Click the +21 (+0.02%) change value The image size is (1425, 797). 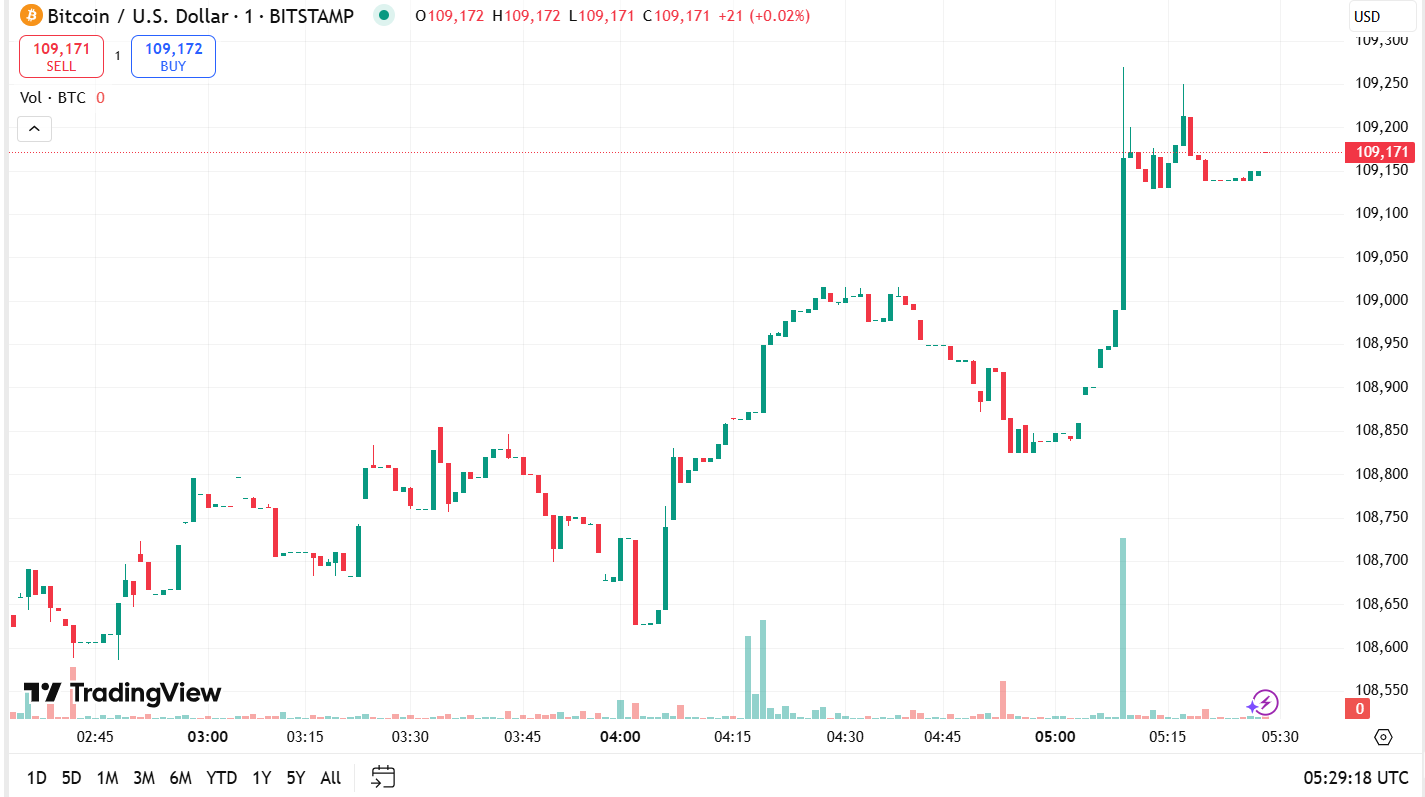[x=764, y=16]
